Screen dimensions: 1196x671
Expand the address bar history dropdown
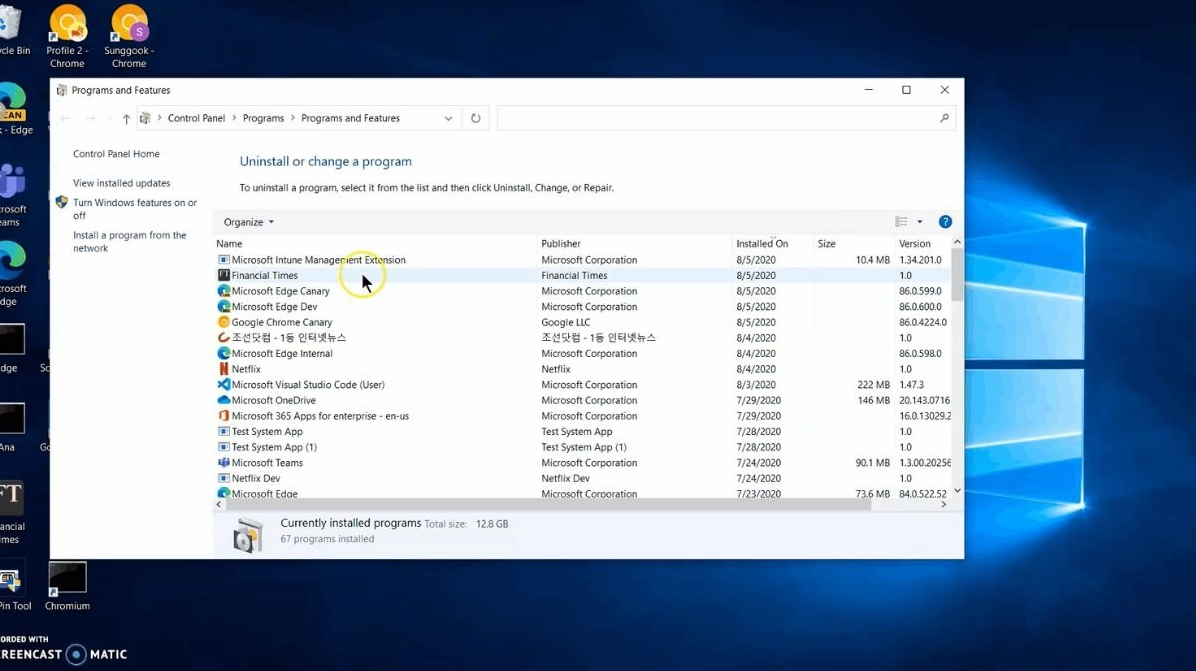pos(448,118)
